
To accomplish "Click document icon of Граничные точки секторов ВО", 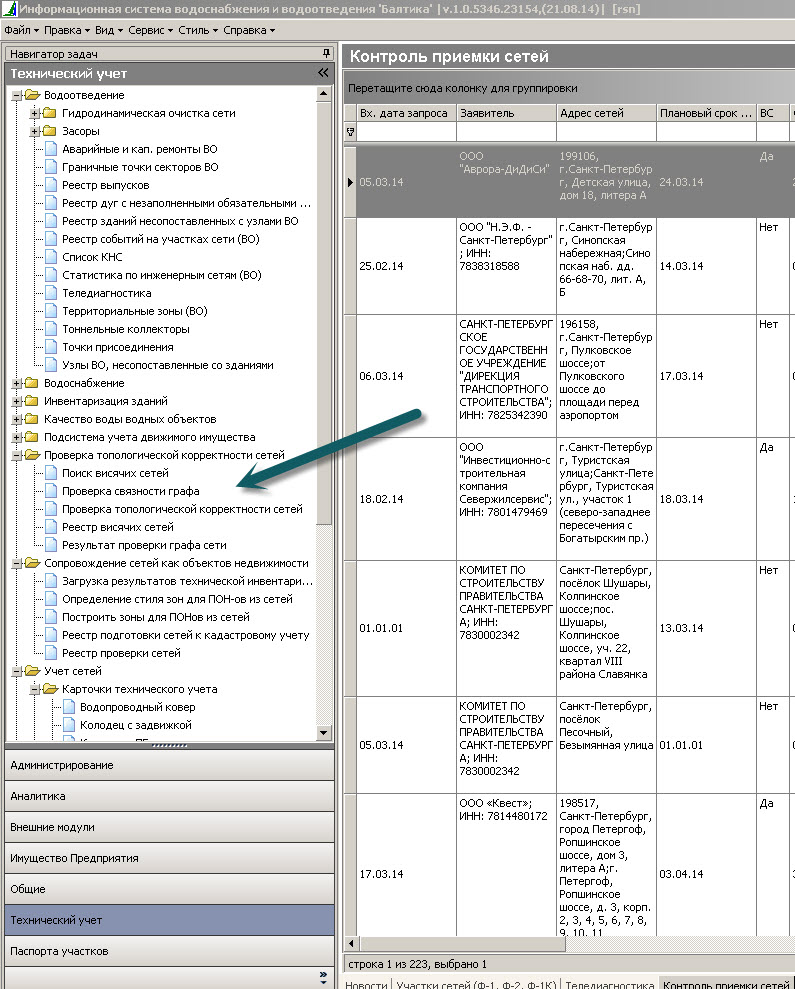I will [x=50, y=167].
